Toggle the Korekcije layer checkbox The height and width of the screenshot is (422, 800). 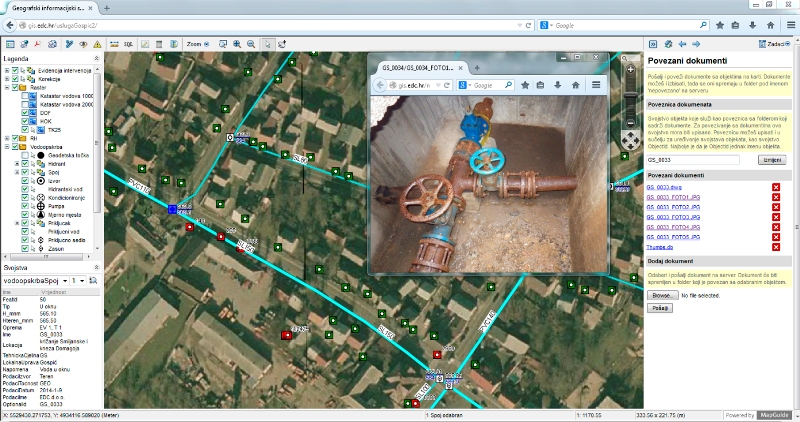(x=15, y=79)
